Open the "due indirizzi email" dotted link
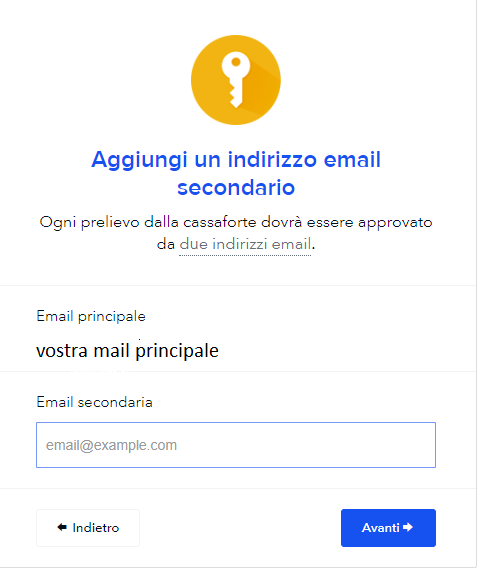 (x=245, y=244)
